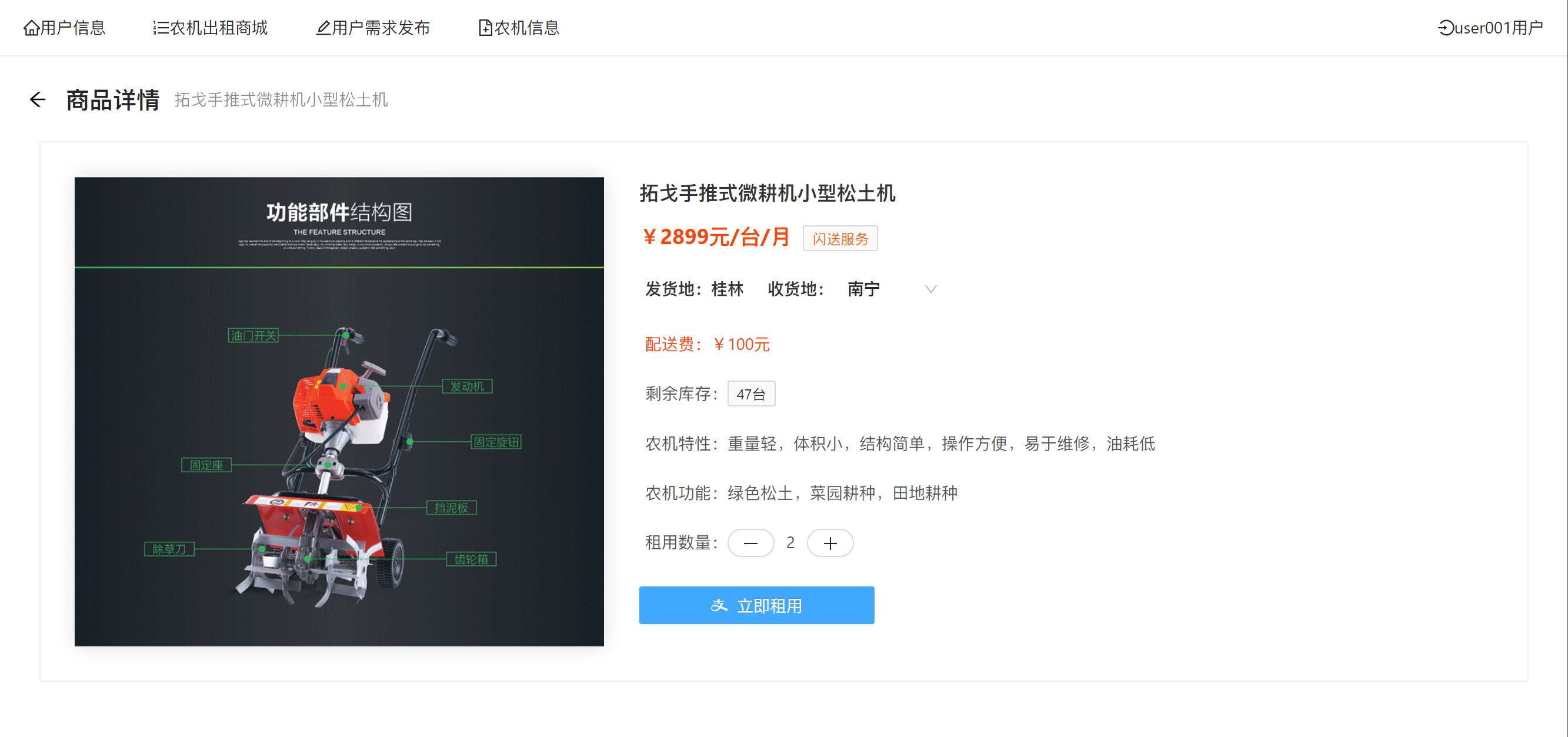Image resolution: width=1568 pixels, height=737 pixels.
Task: Click the plus icon to increase 租用数量
Action: click(830, 543)
